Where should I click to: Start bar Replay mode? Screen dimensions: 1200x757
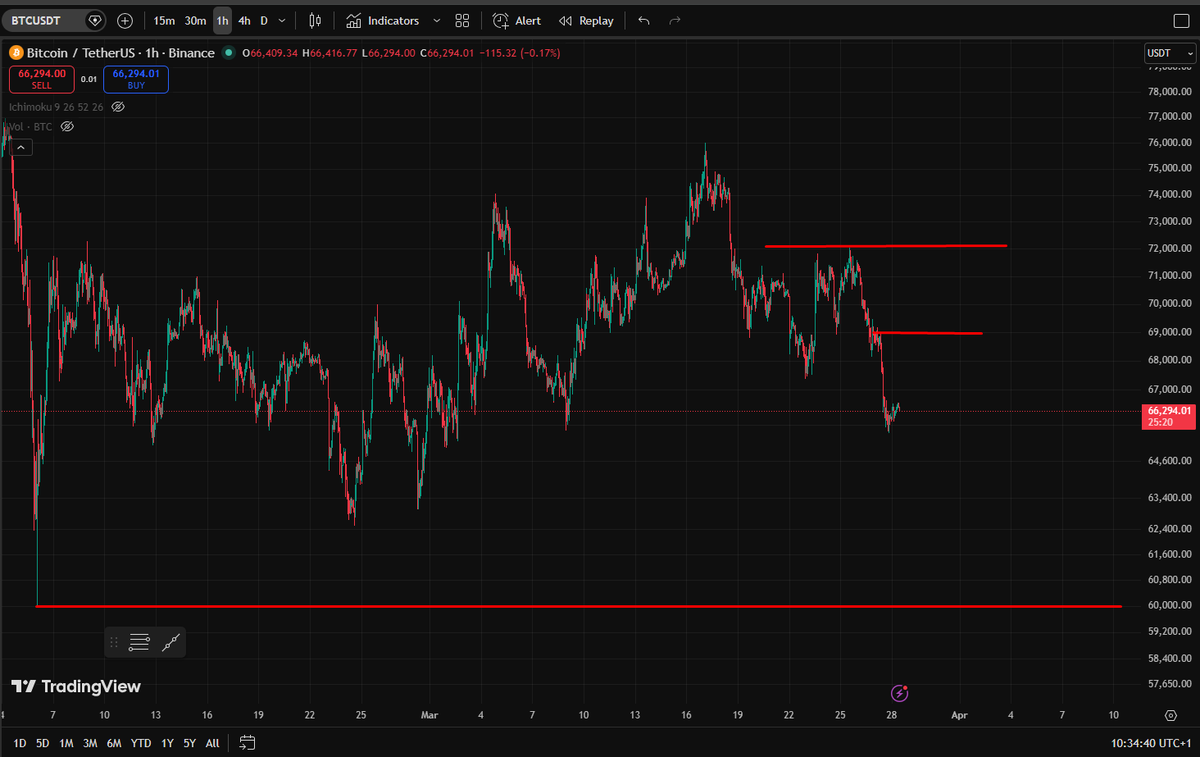pos(586,20)
